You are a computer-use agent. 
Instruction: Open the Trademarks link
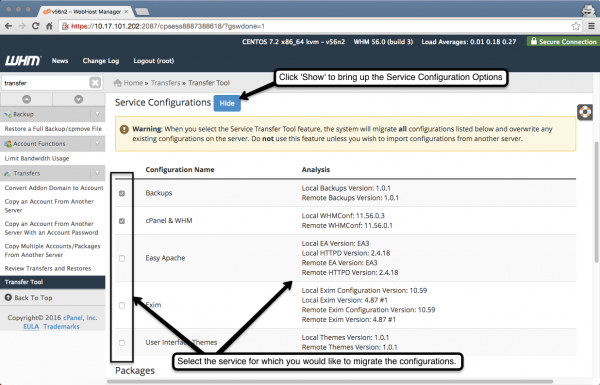point(61,326)
